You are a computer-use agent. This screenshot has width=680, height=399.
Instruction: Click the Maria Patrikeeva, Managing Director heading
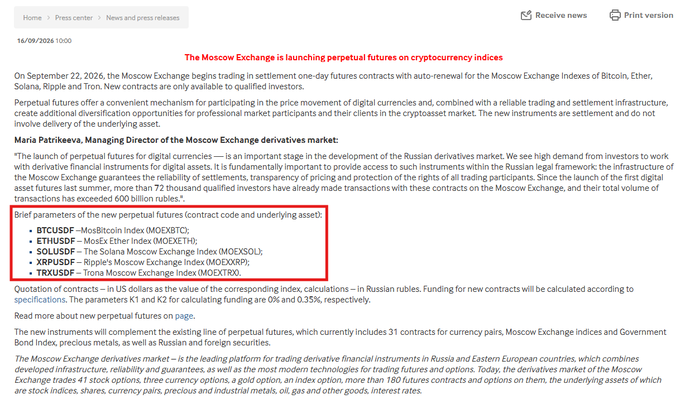point(176,140)
